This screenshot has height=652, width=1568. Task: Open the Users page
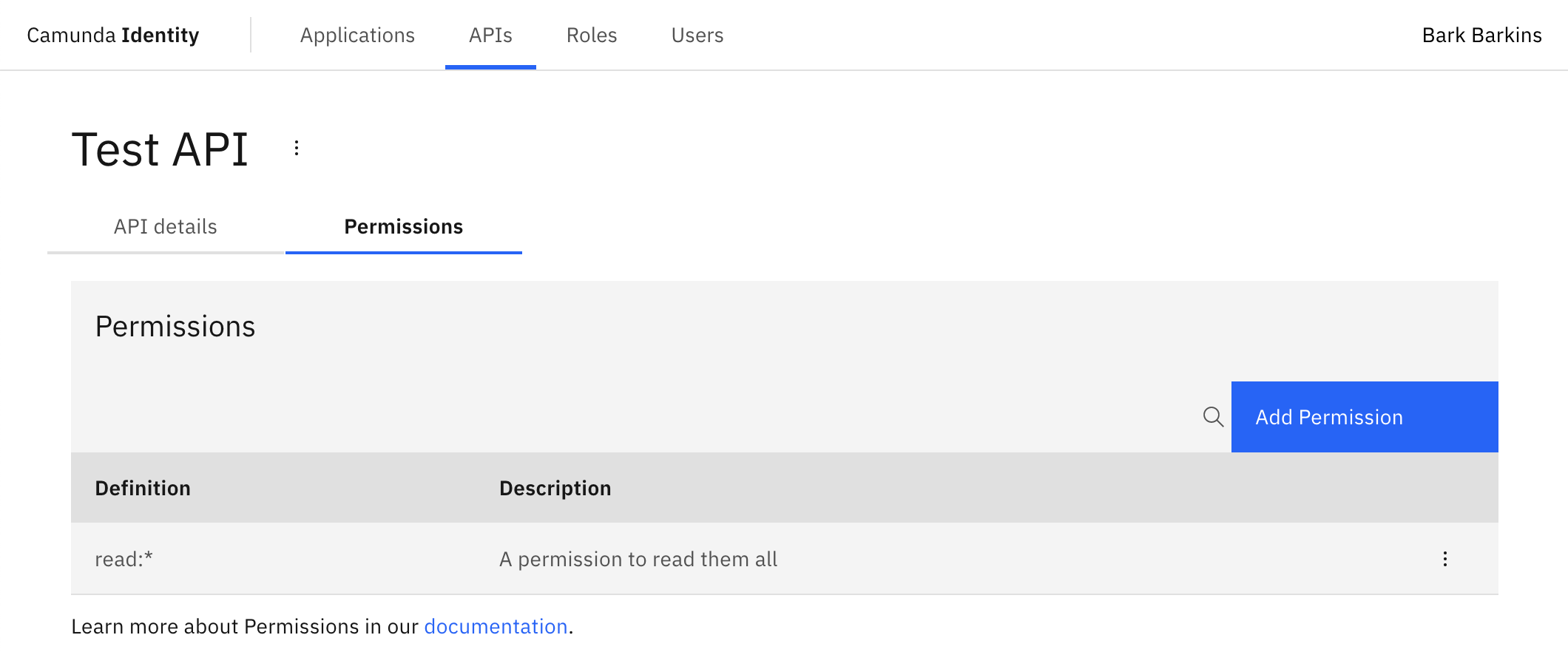click(697, 35)
